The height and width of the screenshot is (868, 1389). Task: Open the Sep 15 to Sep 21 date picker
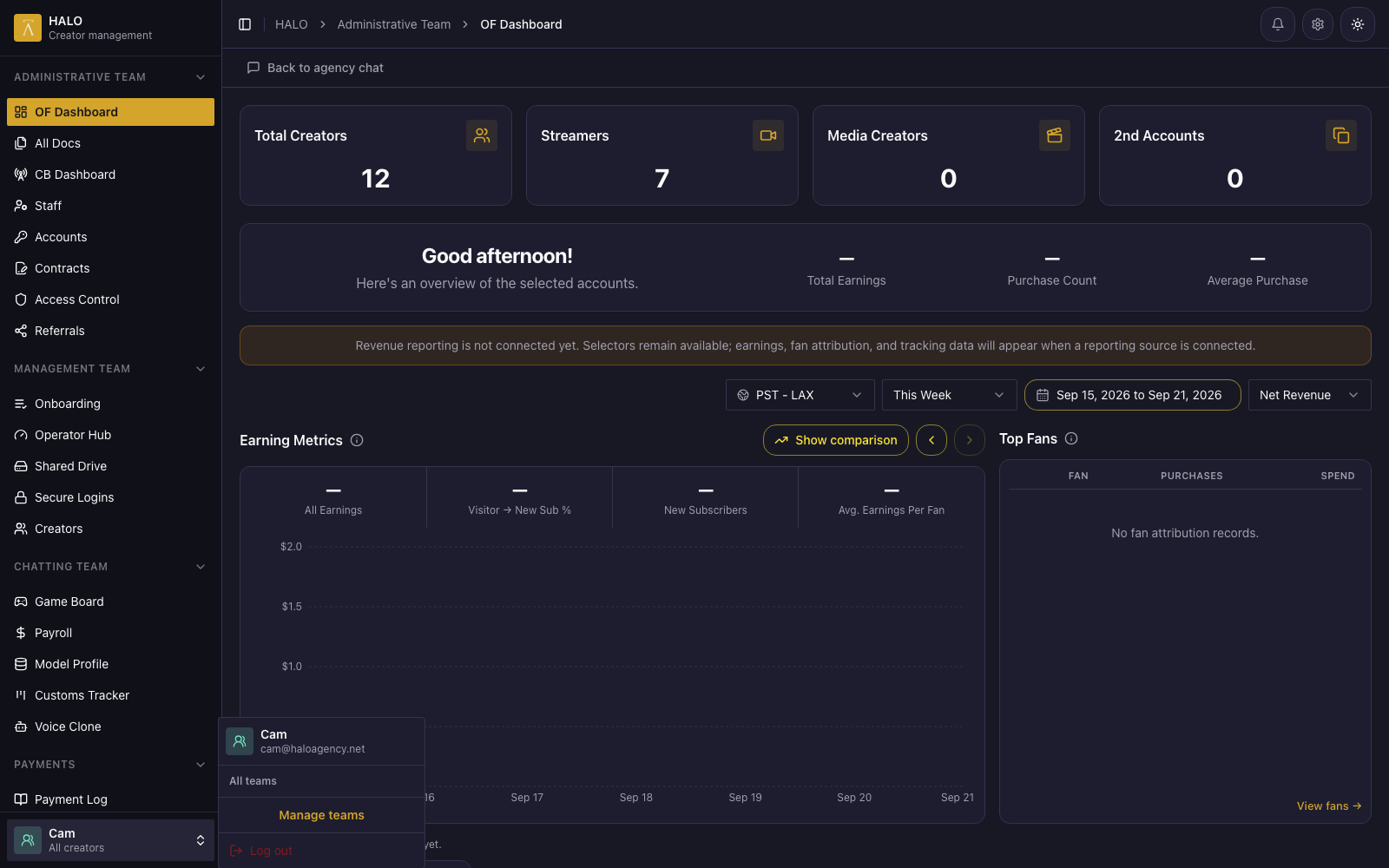point(1132,395)
